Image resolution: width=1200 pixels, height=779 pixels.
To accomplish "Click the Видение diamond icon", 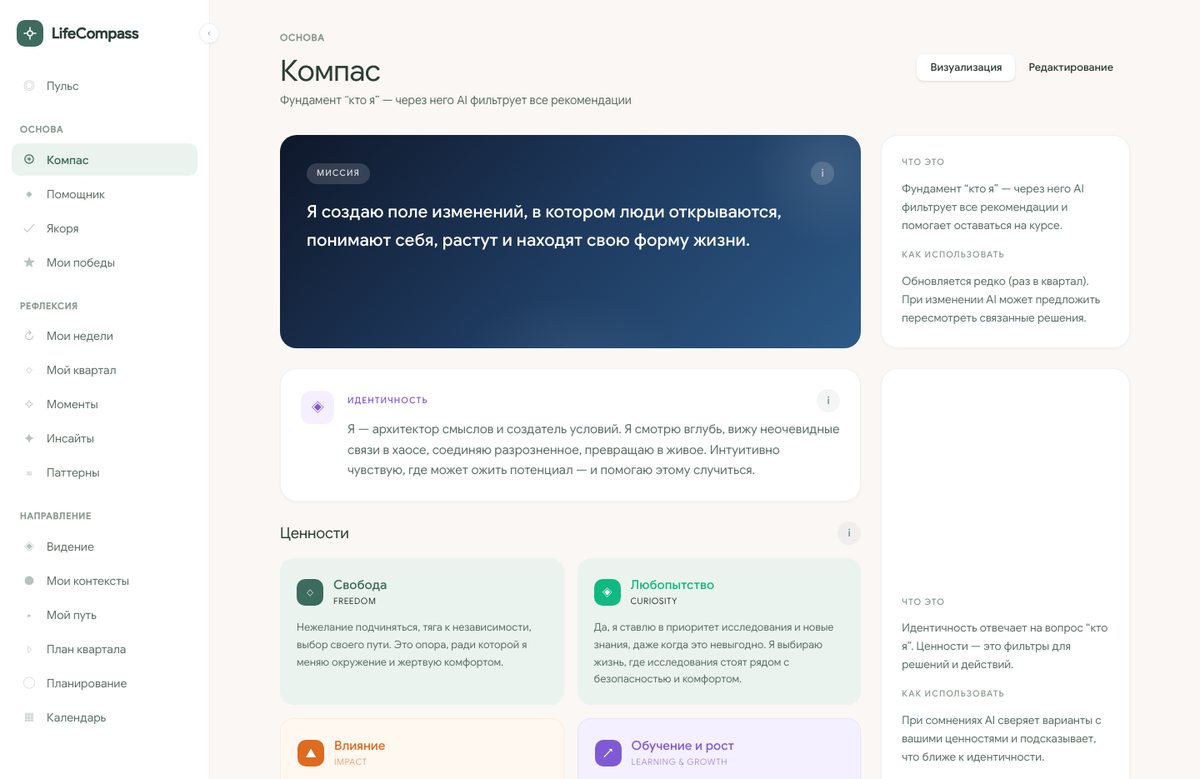I will [x=29, y=547].
